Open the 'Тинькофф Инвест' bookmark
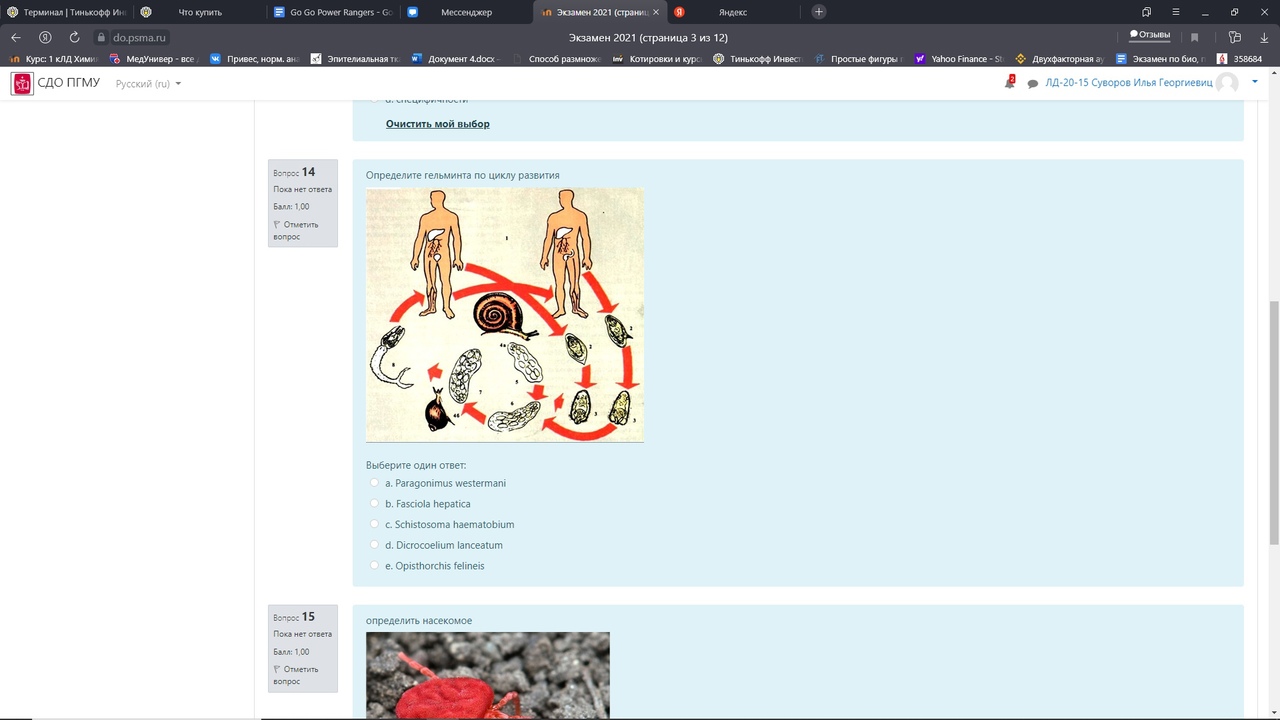The width and height of the screenshot is (1280, 720). [x=757, y=59]
